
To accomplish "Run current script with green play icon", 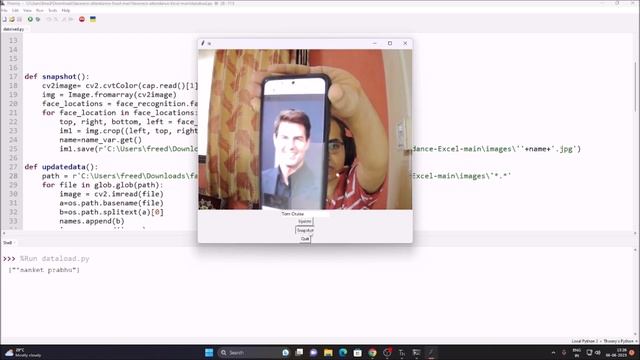I will (x=30, y=19).
